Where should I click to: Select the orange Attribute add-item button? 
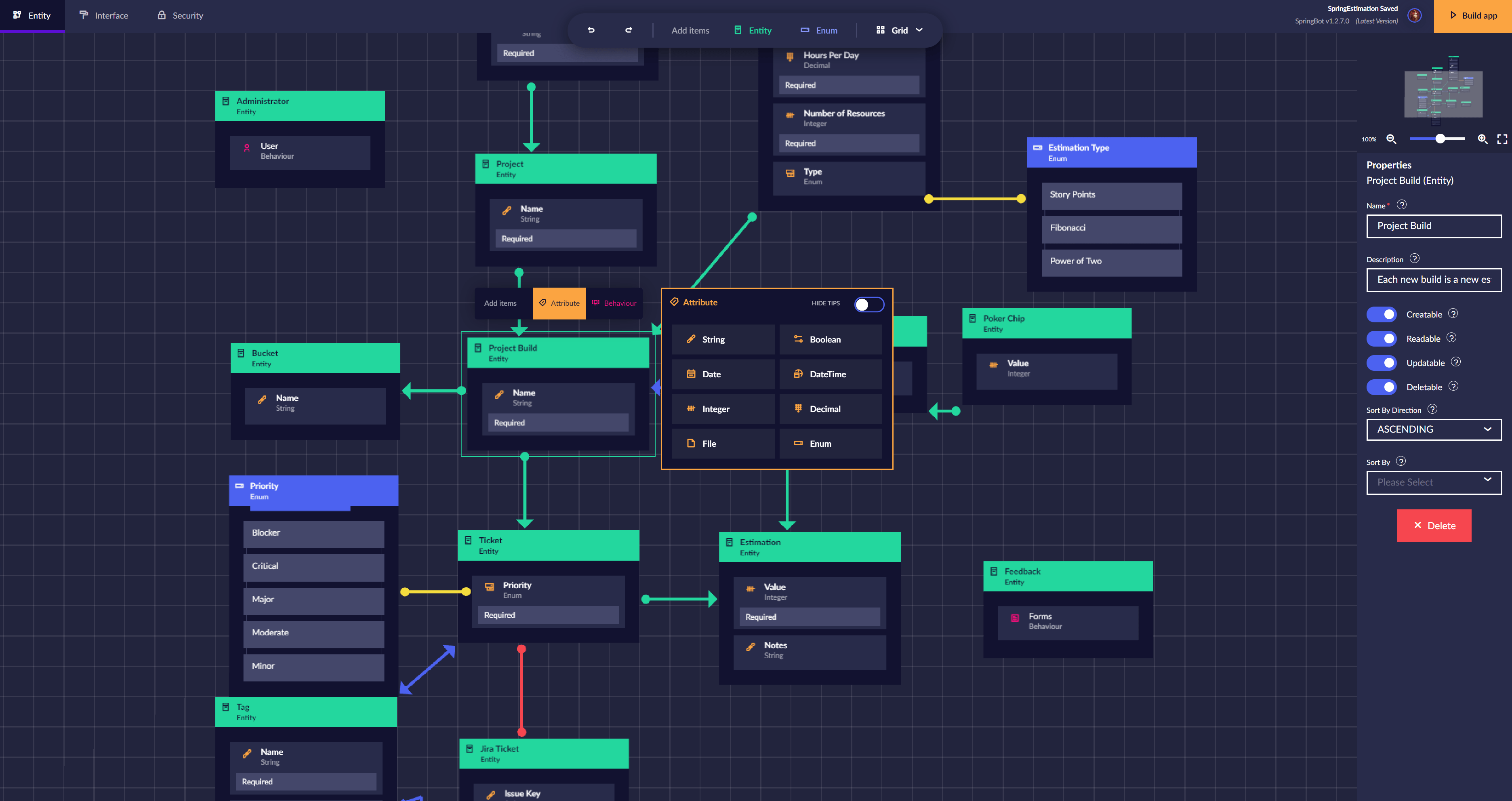click(x=559, y=303)
